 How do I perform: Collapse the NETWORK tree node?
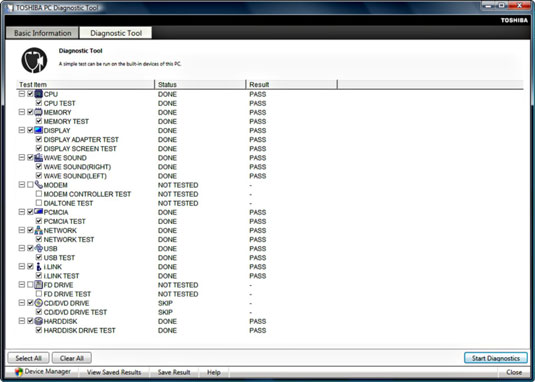pyautogui.click(x=21, y=230)
